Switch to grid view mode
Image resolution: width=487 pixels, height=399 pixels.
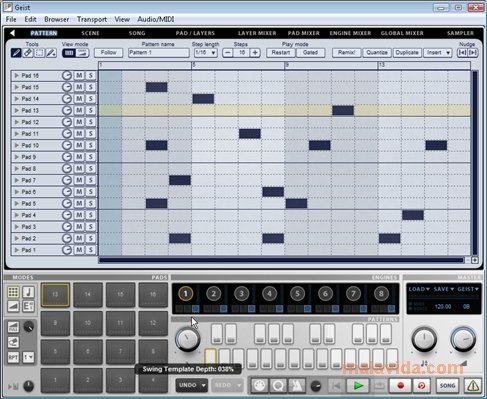(69, 53)
